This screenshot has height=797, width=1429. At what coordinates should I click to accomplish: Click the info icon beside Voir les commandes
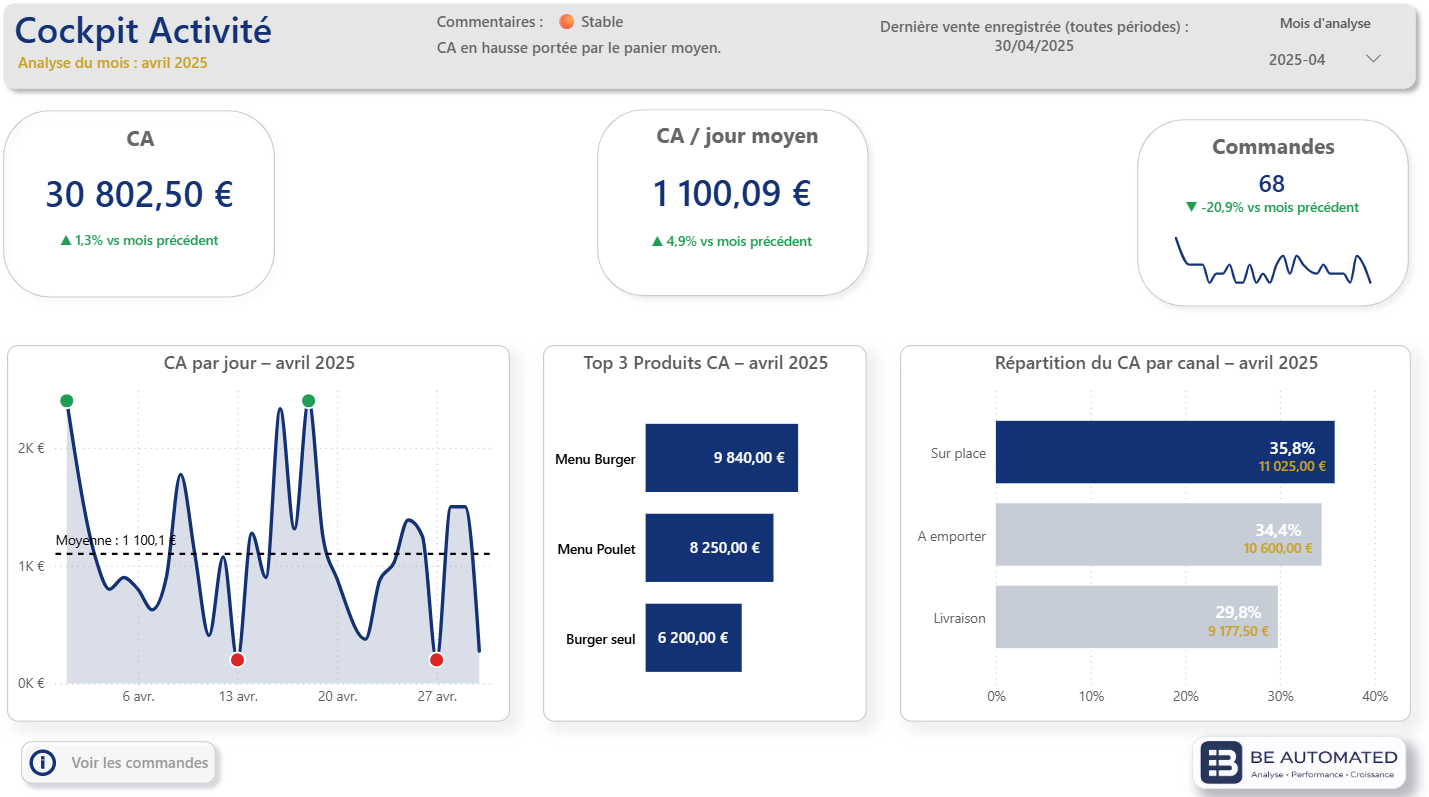[x=42, y=763]
